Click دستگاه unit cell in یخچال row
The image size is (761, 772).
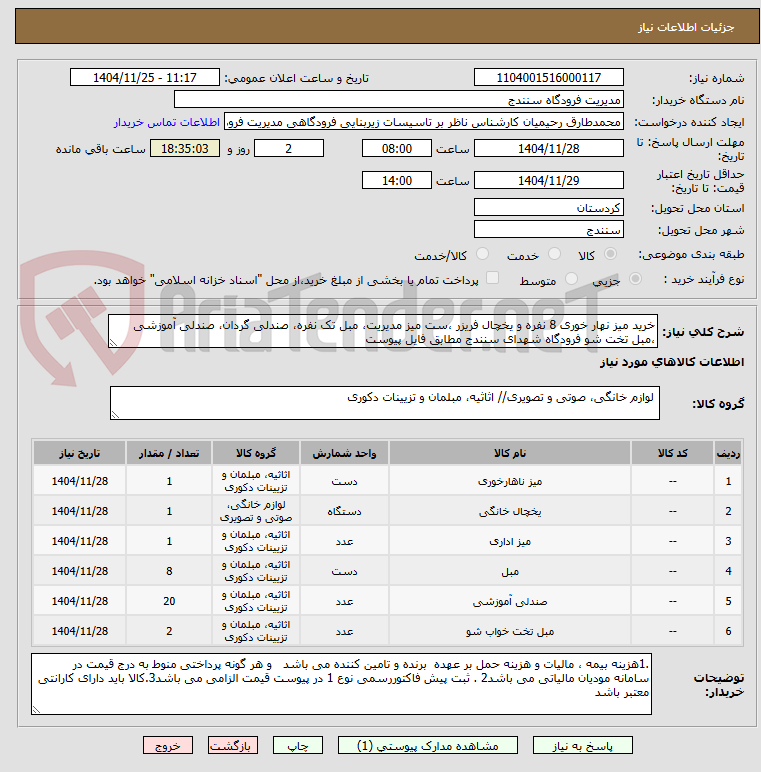pyautogui.click(x=344, y=511)
